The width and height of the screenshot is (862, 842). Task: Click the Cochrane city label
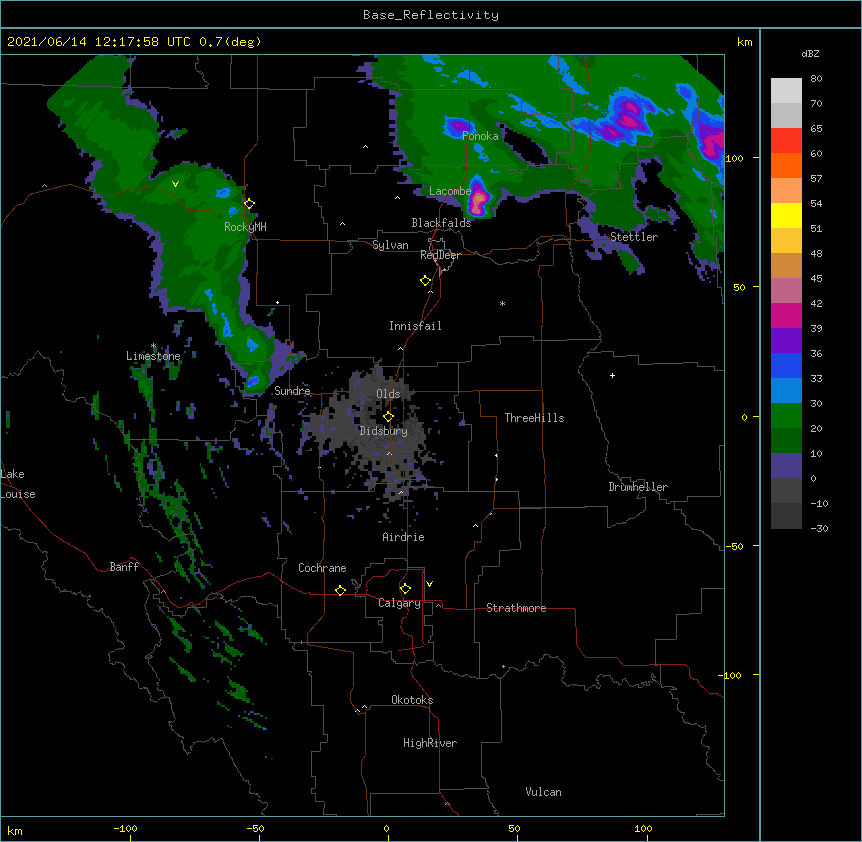pyautogui.click(x=322, y=568)
